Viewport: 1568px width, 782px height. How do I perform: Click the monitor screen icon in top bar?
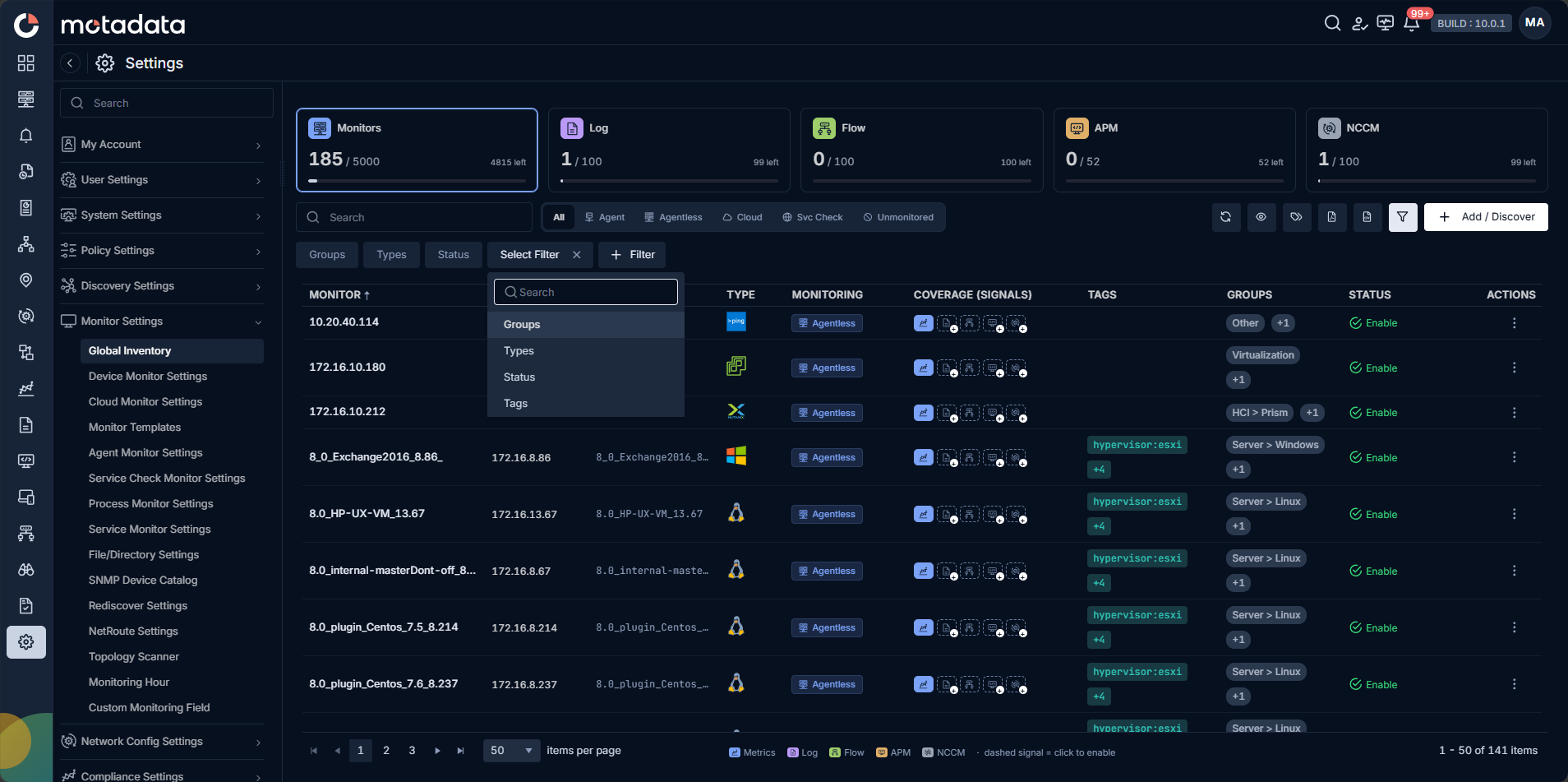1386,23
